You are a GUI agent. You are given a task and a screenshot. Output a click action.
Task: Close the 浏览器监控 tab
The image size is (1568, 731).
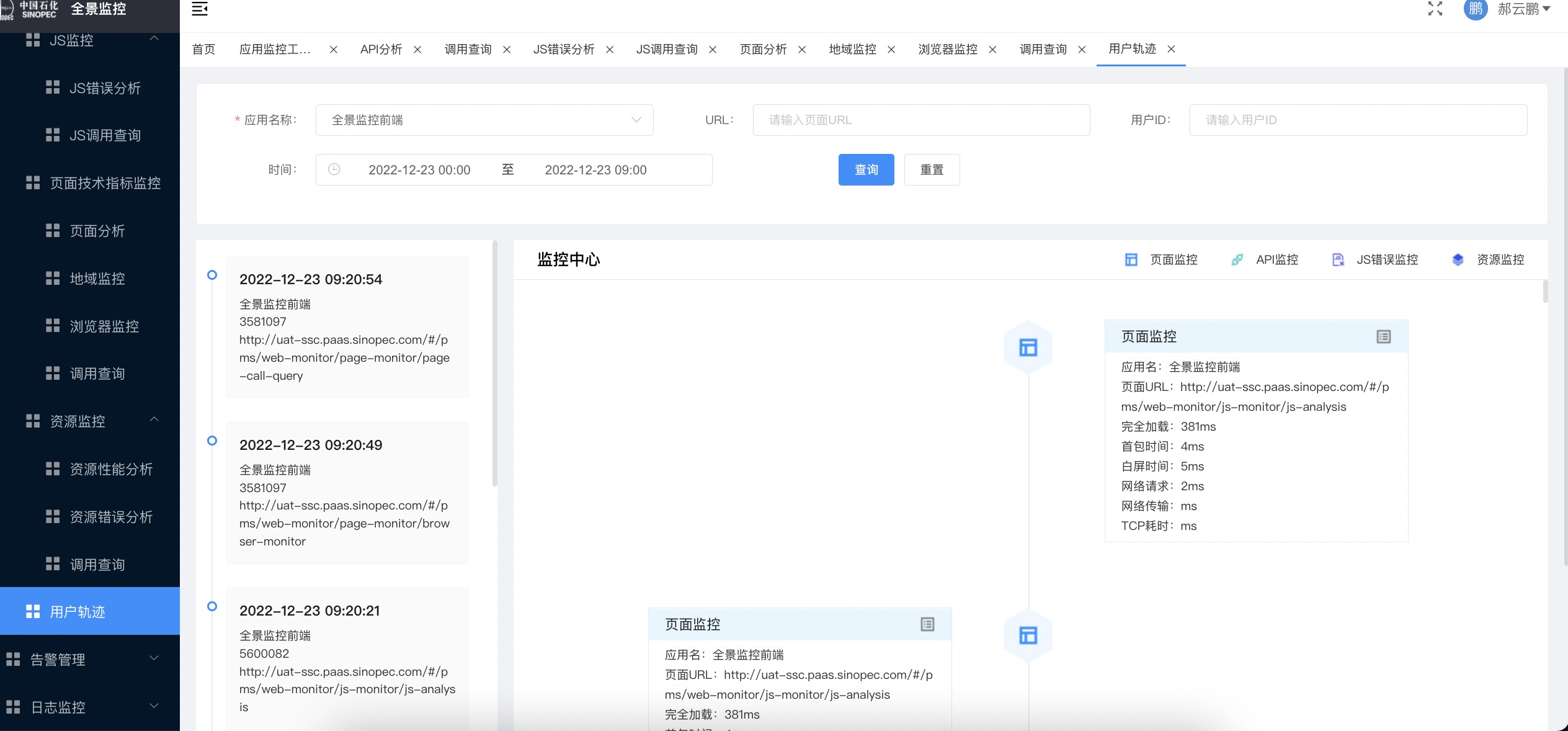pos(992,50)
